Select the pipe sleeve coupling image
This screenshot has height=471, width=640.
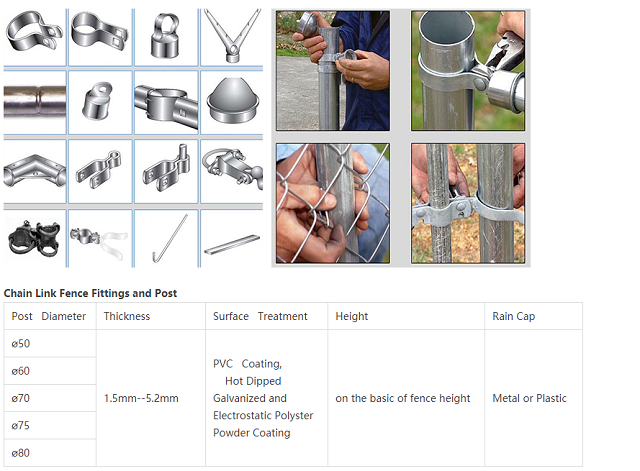(35, 102)
